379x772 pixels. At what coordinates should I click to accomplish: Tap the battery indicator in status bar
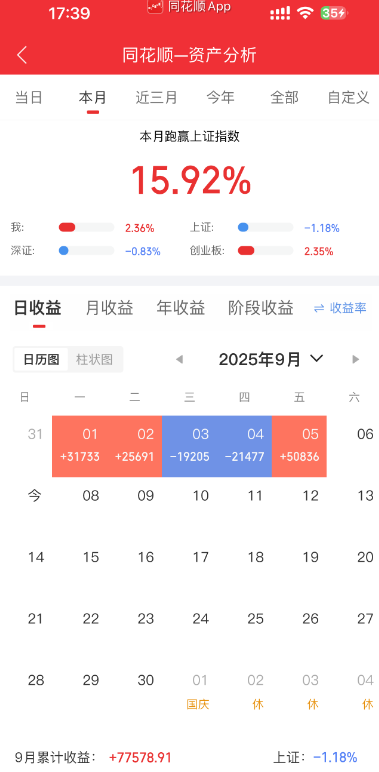pyautogui.click(x=334, y=13)
